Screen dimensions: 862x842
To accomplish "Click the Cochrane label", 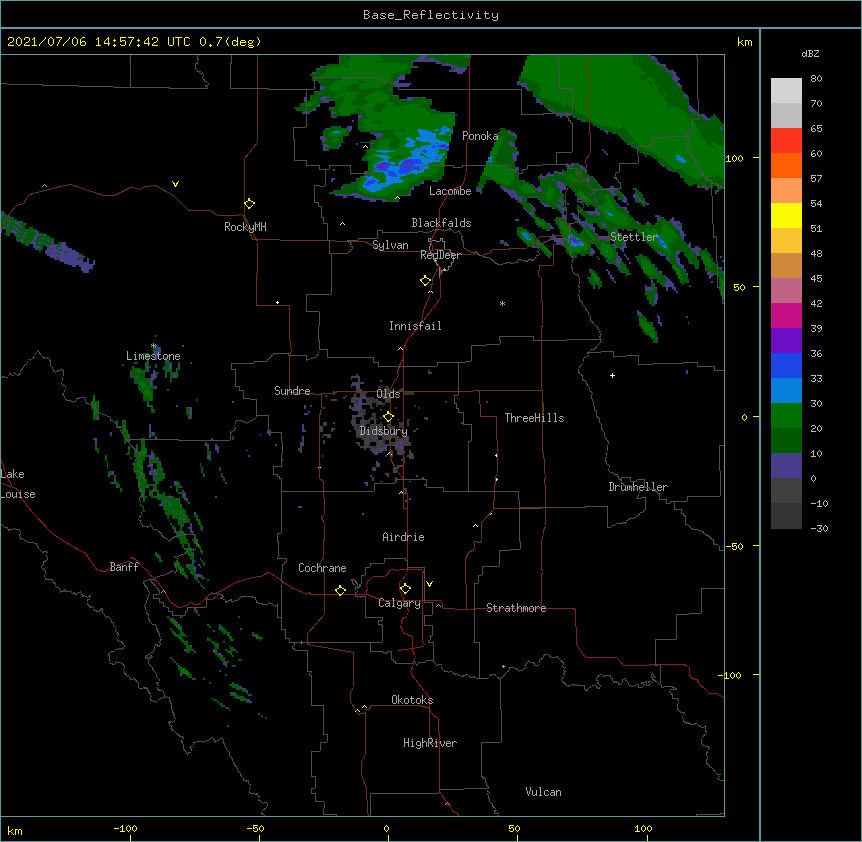I will tap(322, 568).
